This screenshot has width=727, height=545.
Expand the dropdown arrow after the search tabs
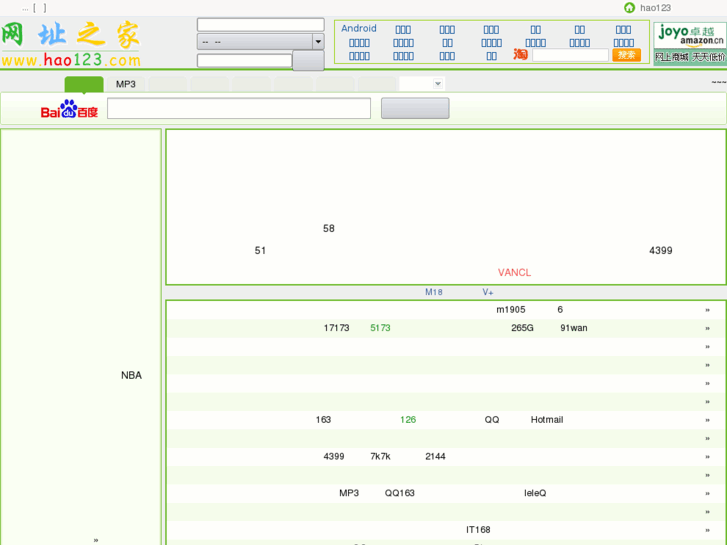(437, 84)
